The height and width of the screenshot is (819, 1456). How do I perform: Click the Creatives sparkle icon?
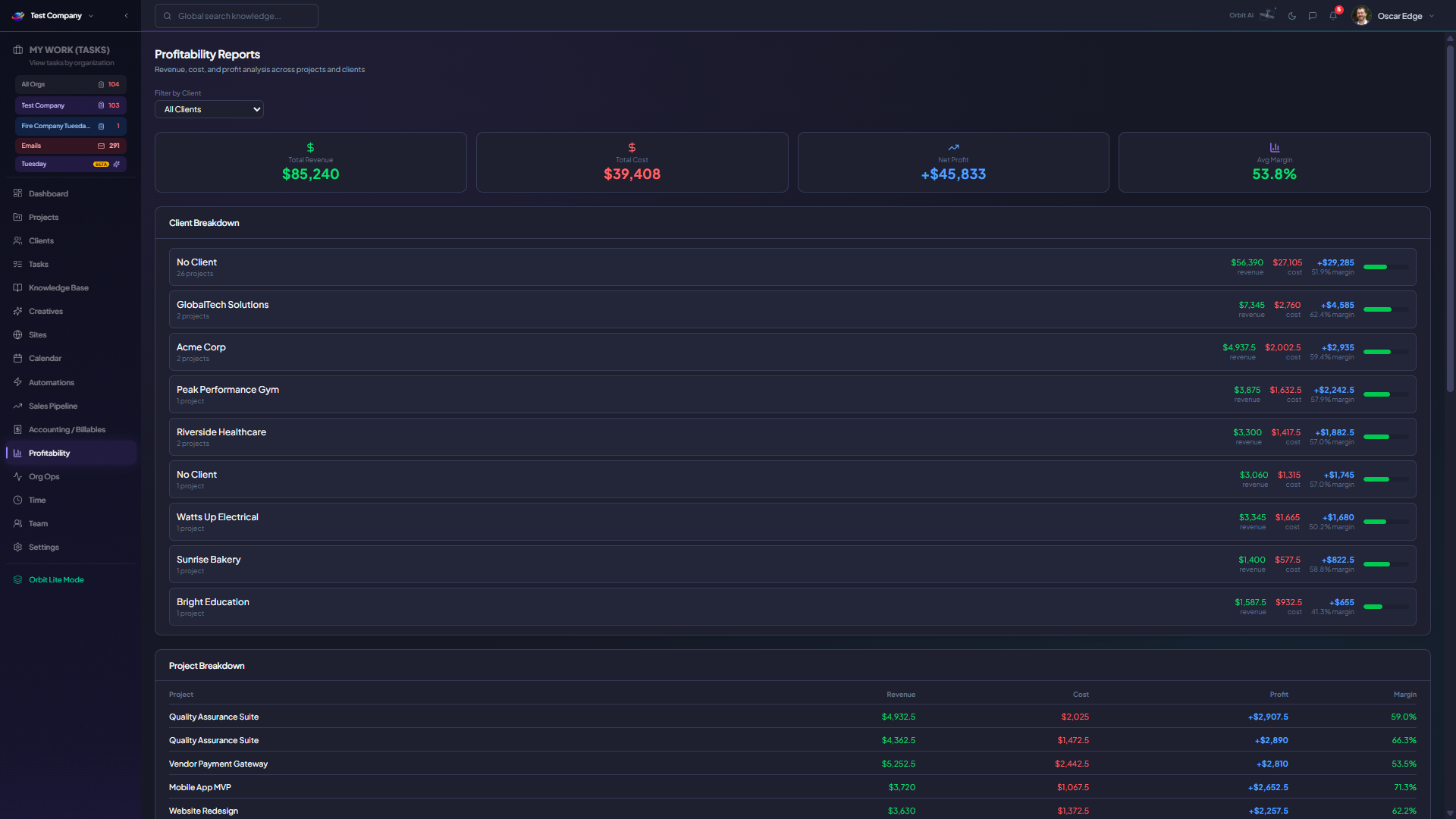(x=17, y=311)
